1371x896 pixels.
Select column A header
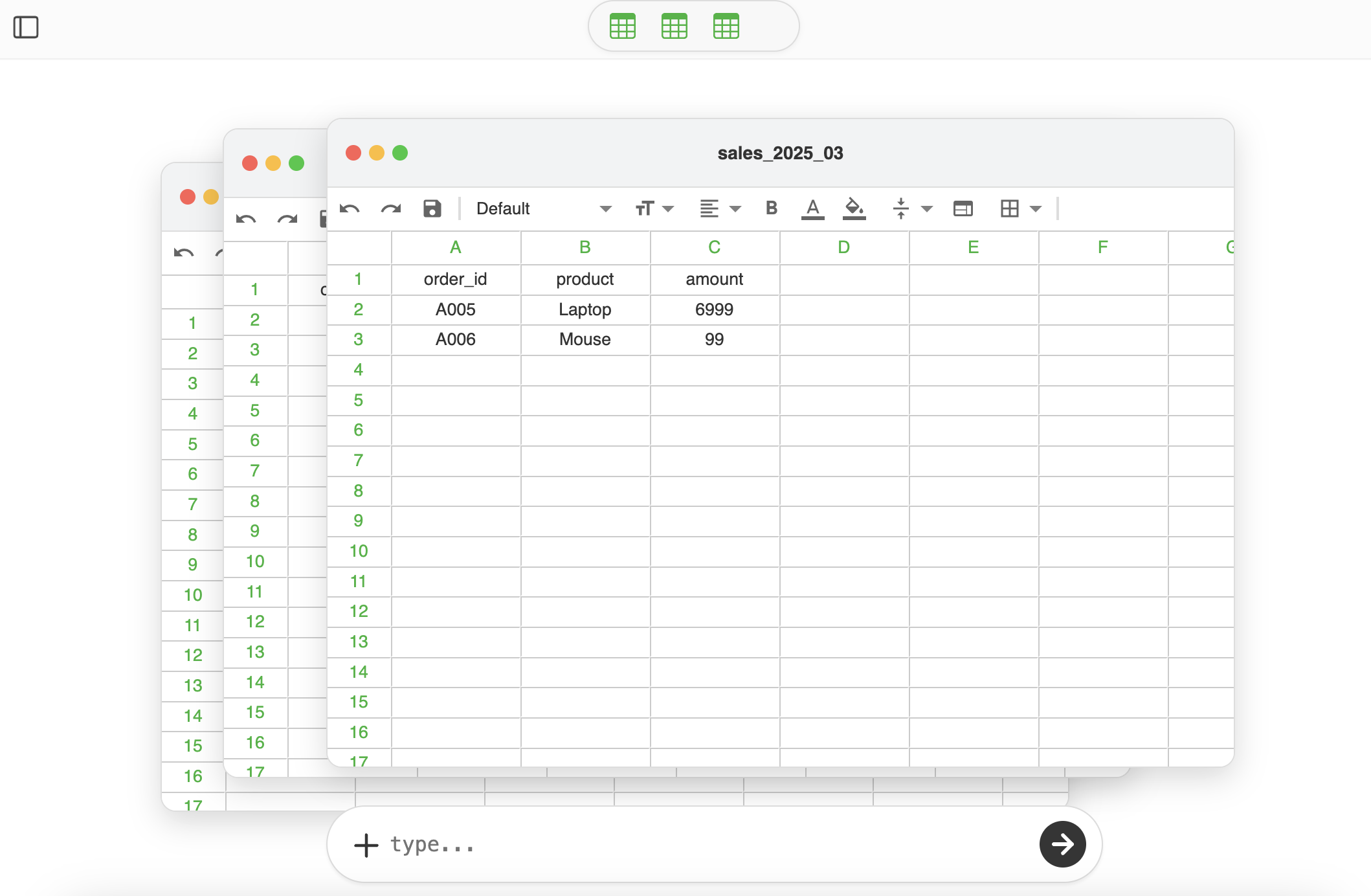click(x=456, y=247)
